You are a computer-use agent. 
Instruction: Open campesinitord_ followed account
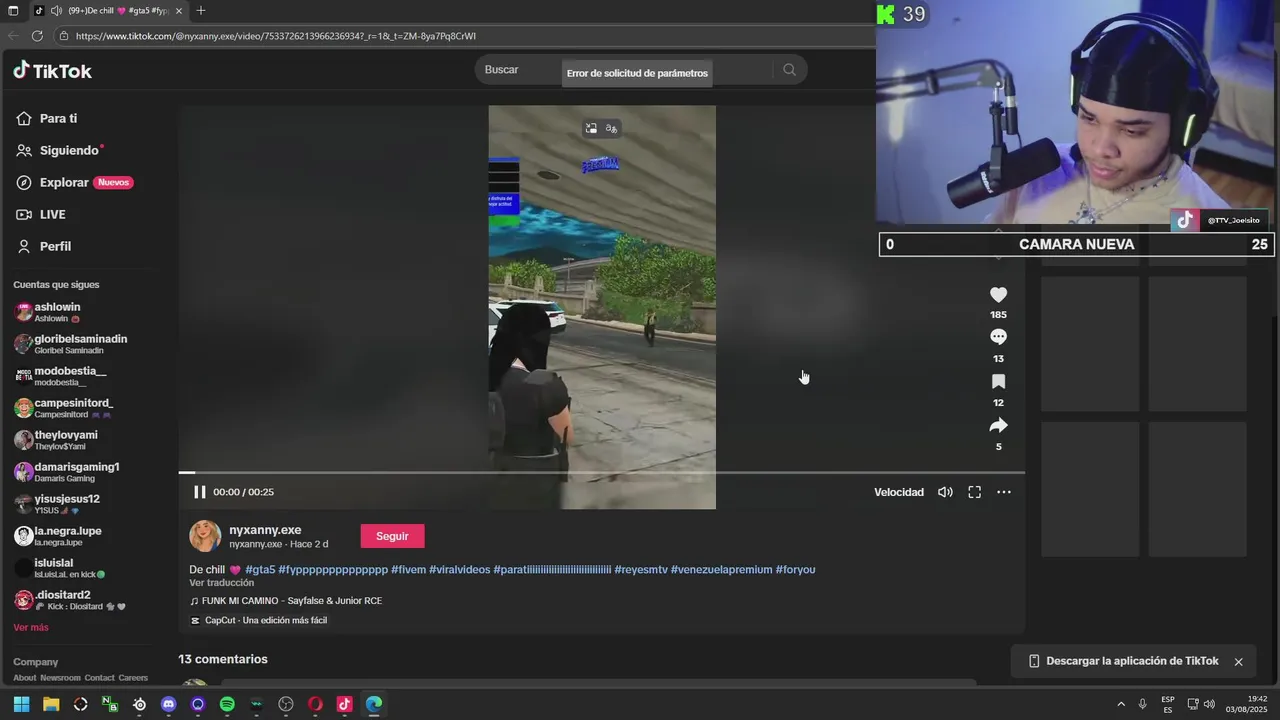(64, 408)
